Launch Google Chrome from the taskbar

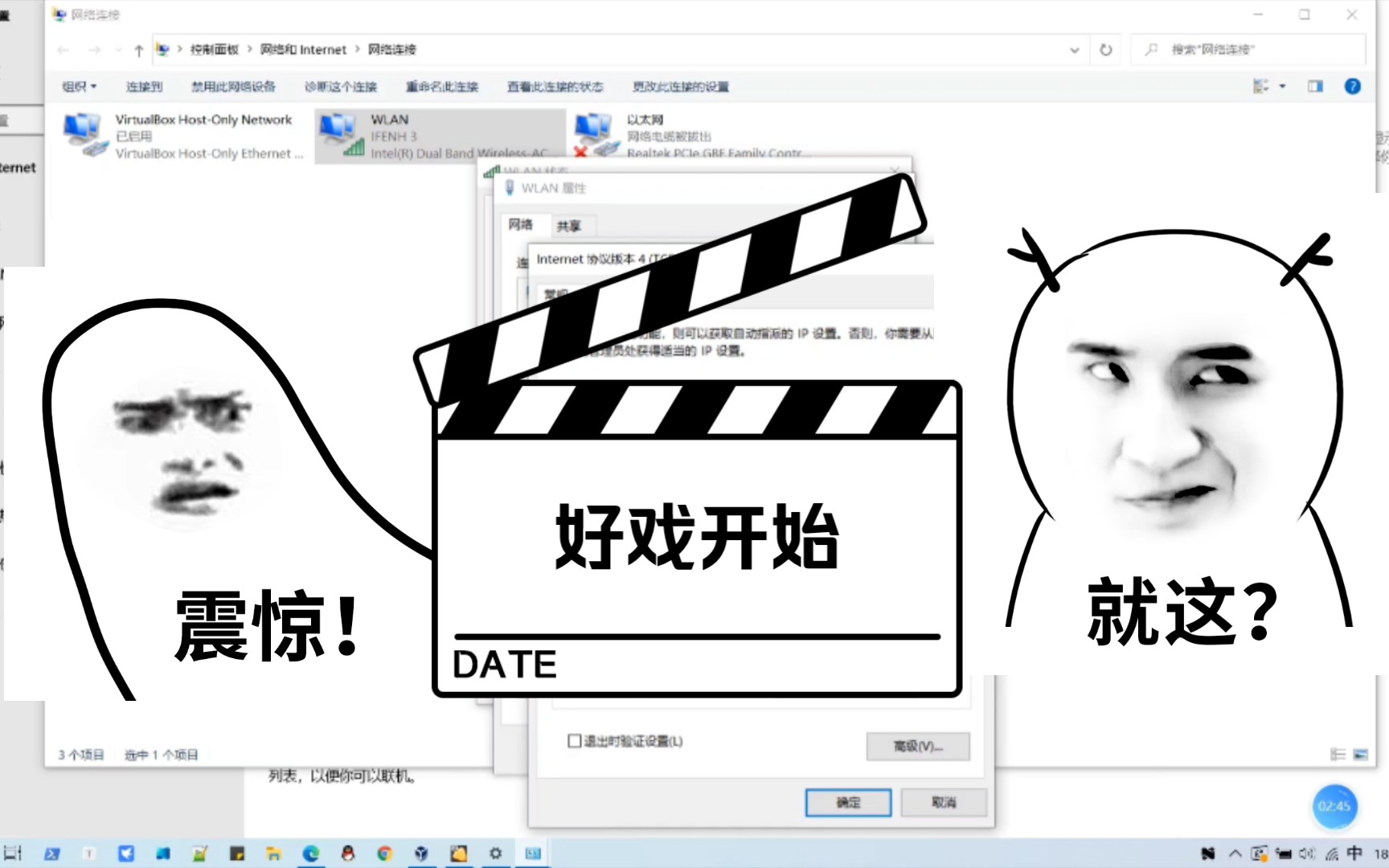[384, 854]
